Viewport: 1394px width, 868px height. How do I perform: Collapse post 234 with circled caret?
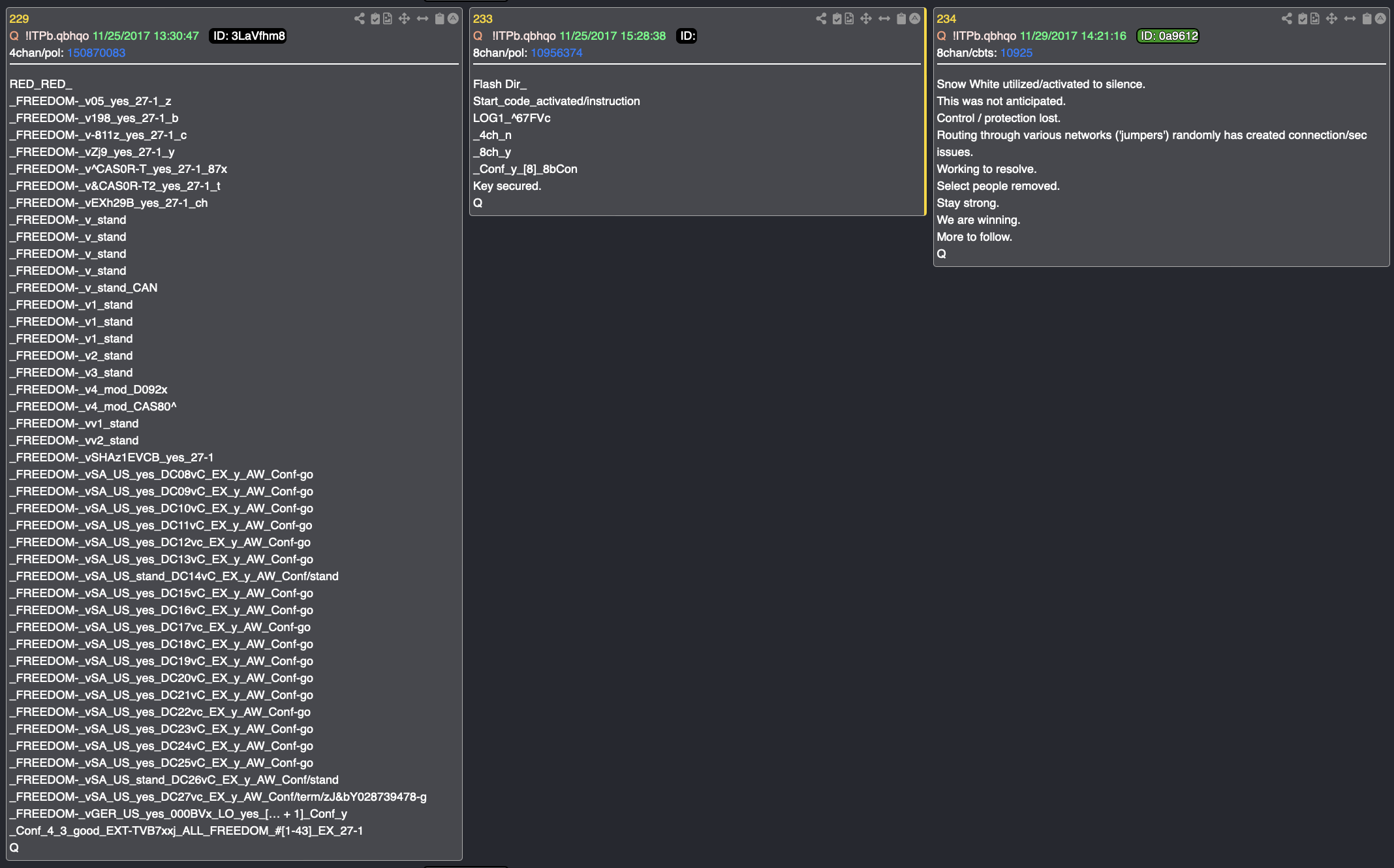pos(1380,18)
